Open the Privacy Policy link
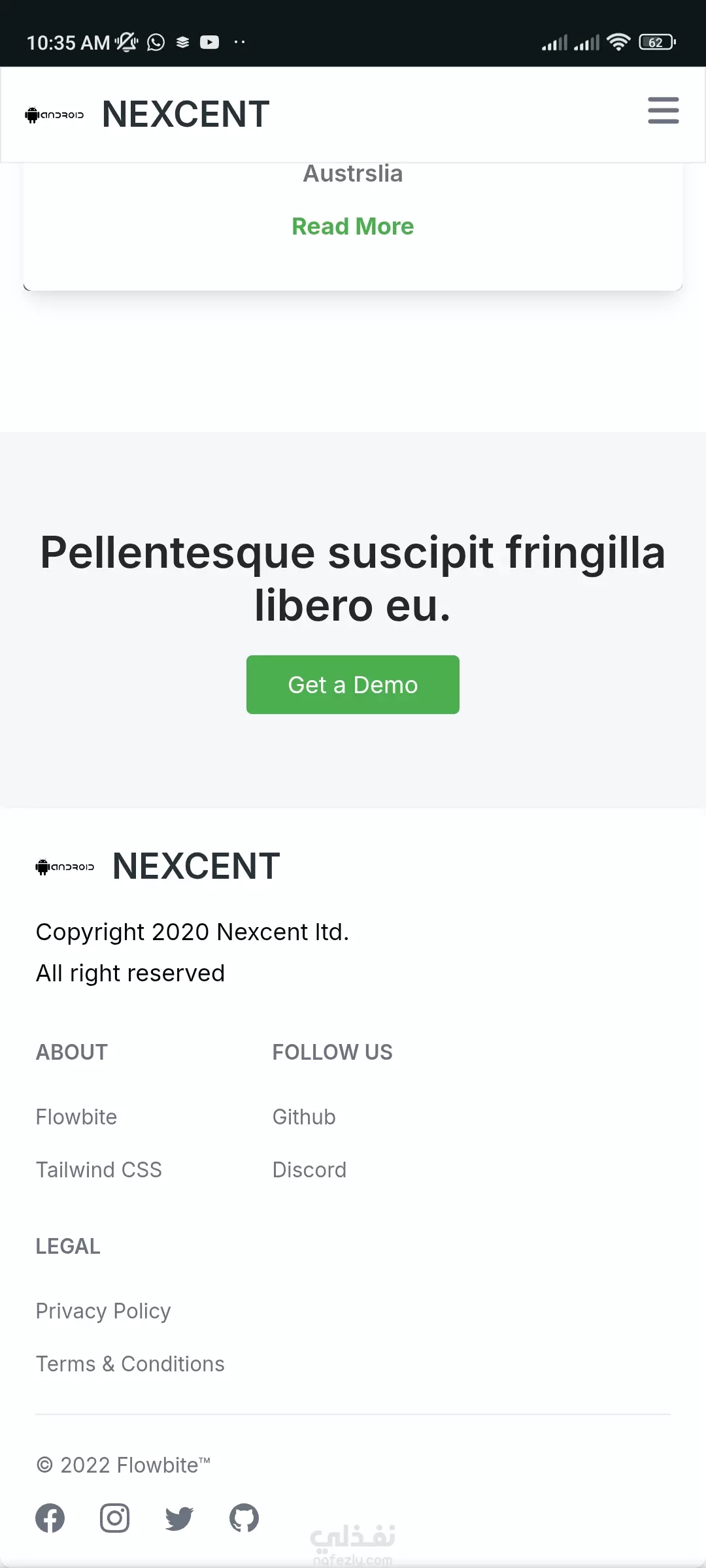This screenshot has width=706, height=1568. tap(103, 1311)
